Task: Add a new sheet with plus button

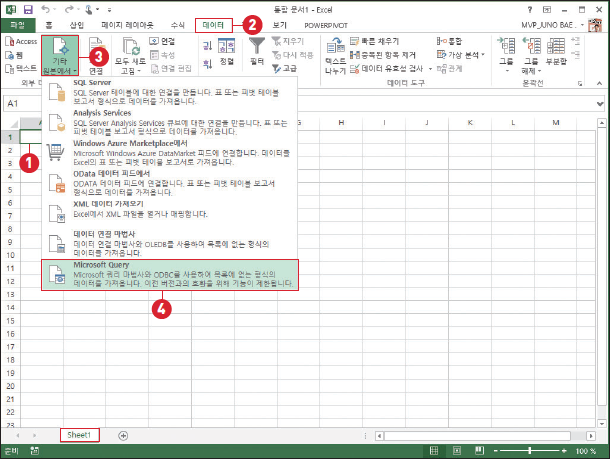Action: click(123, 436)
